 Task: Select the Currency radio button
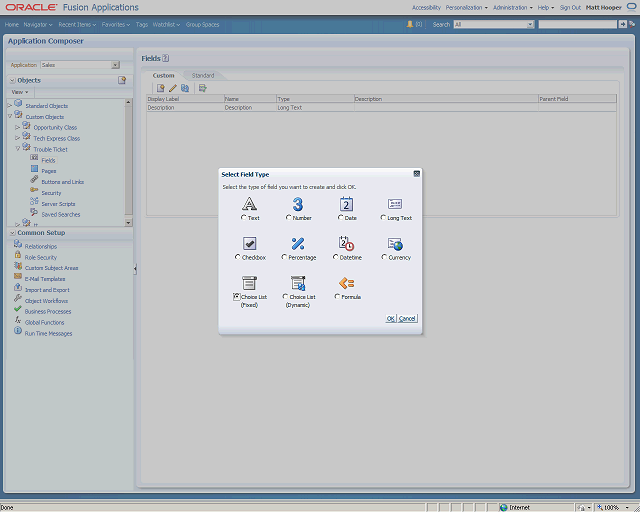coord(384,257)
